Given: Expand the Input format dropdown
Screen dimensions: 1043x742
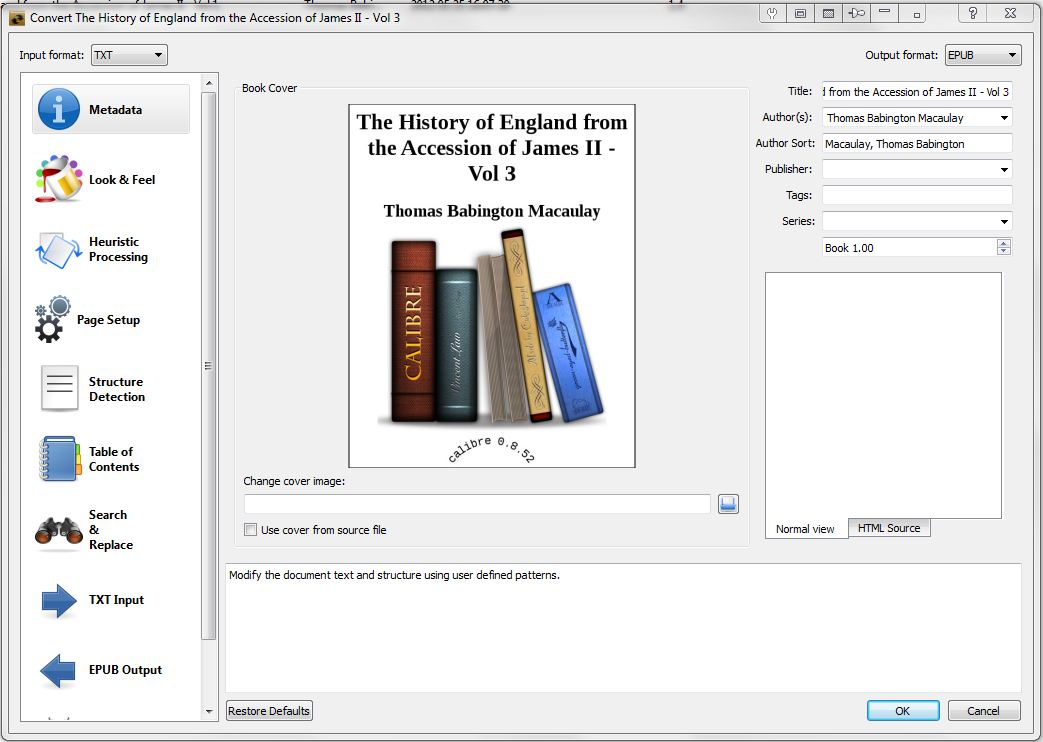Looking at the screenshot, I should 129,56.
